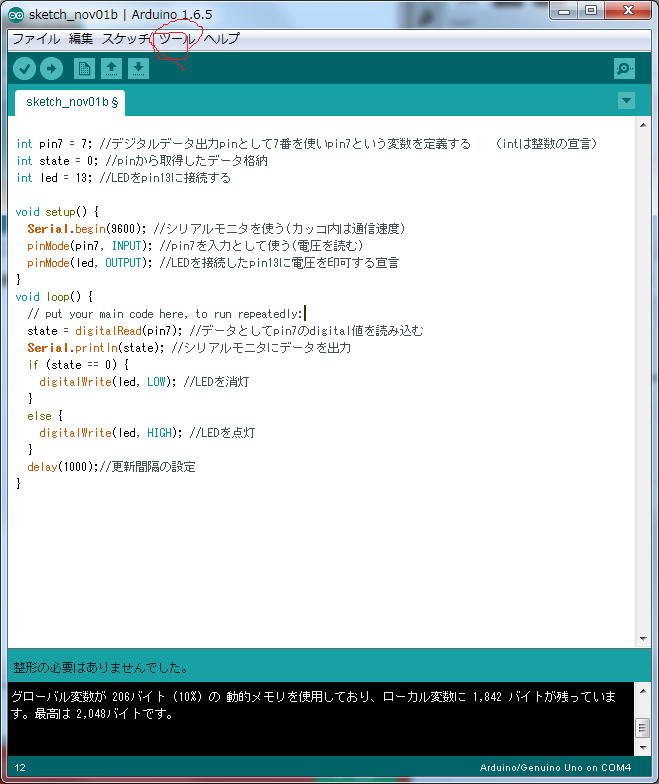The height and width of the screenshot is (784, 659).
Task: Click '// put your main code here' comment
Action: tap(165, 314)
